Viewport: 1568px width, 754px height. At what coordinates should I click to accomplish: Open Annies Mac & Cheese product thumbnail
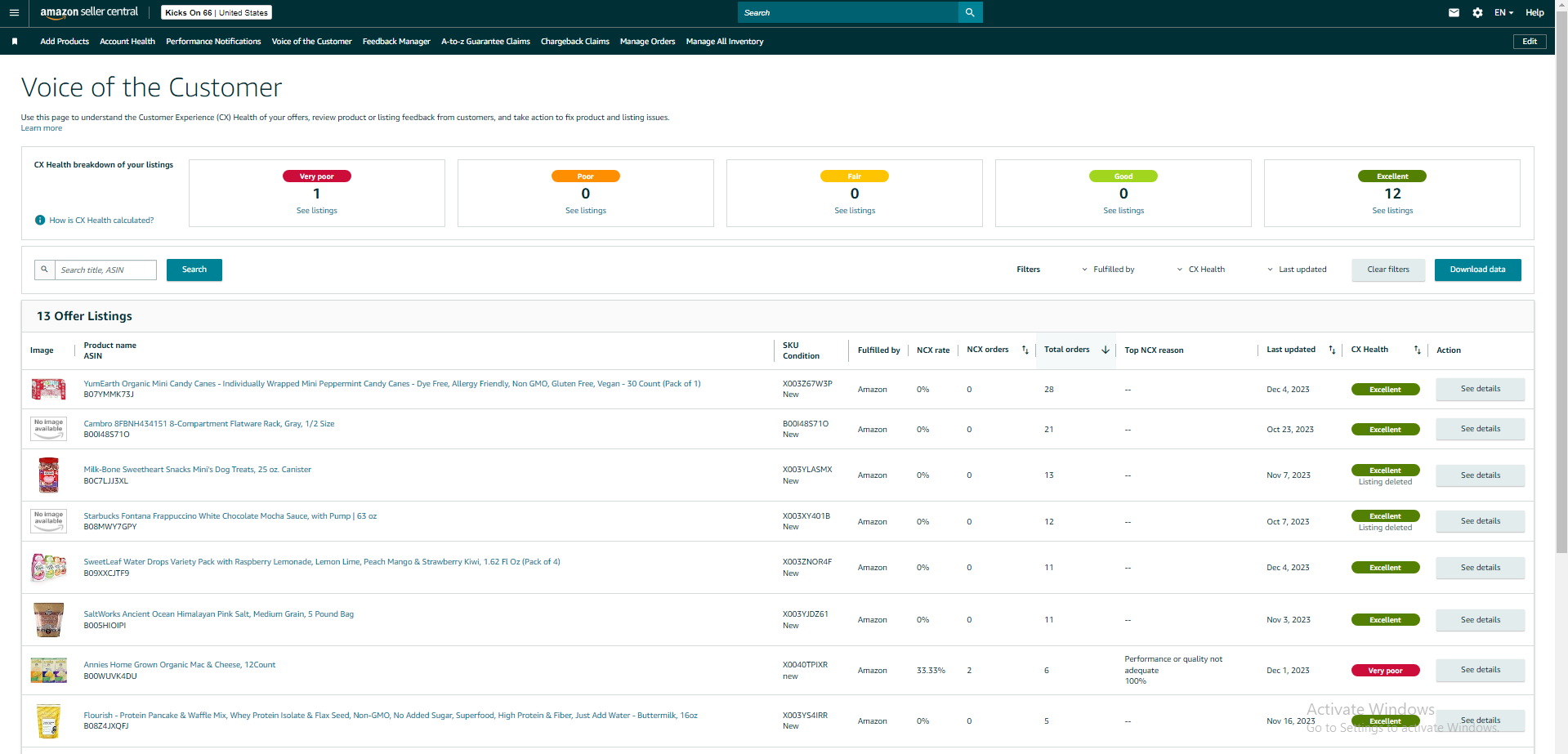pos(48,670)
